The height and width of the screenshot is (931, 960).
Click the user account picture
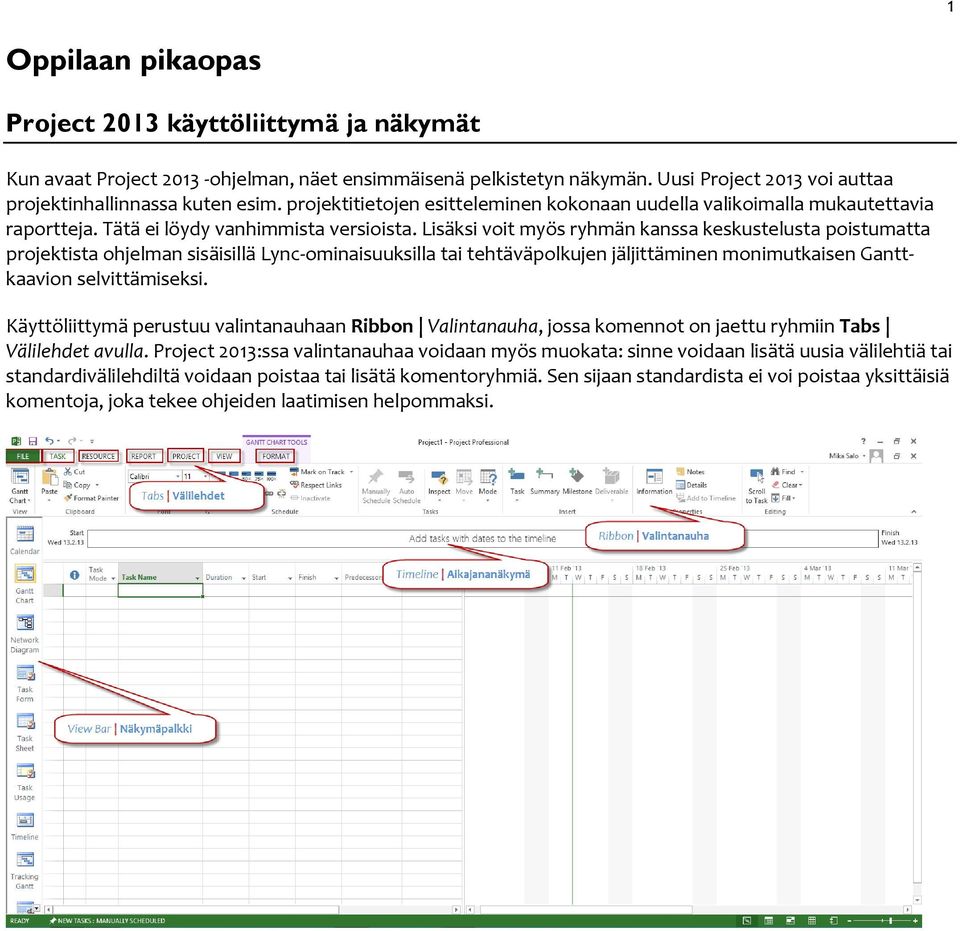tap(876, 456)
